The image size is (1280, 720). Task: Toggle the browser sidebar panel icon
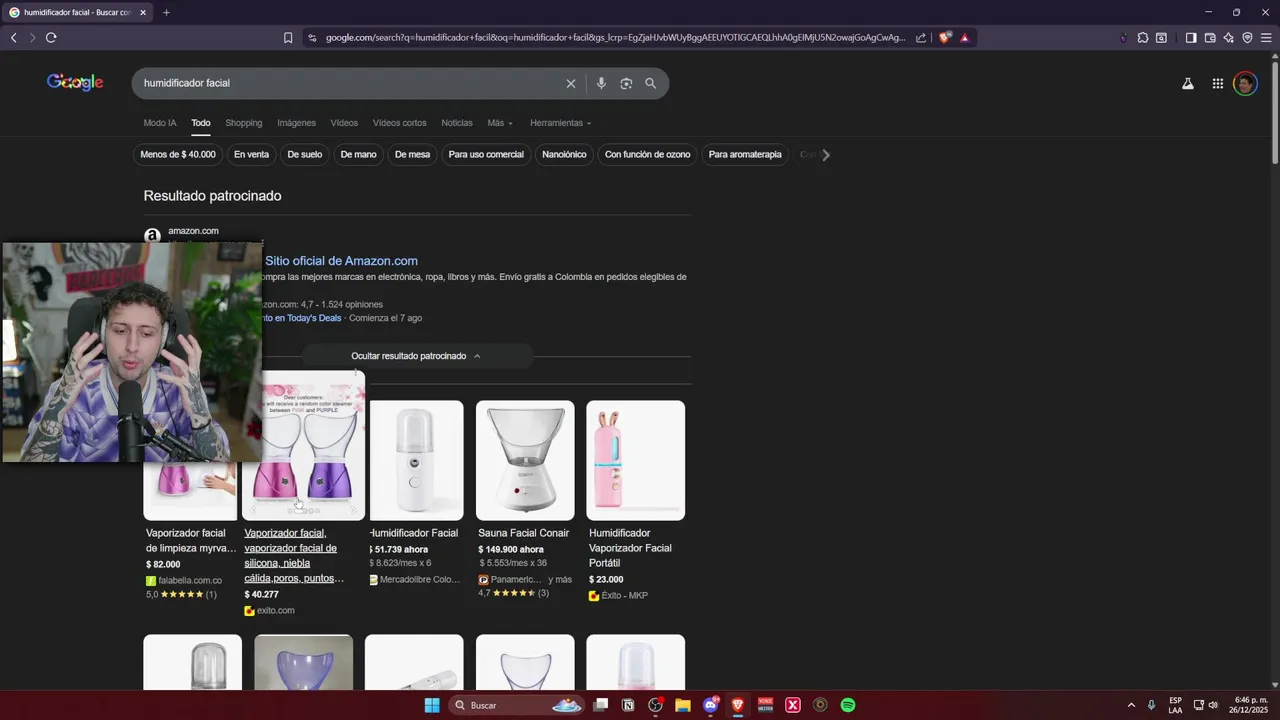click(1191, 38)
